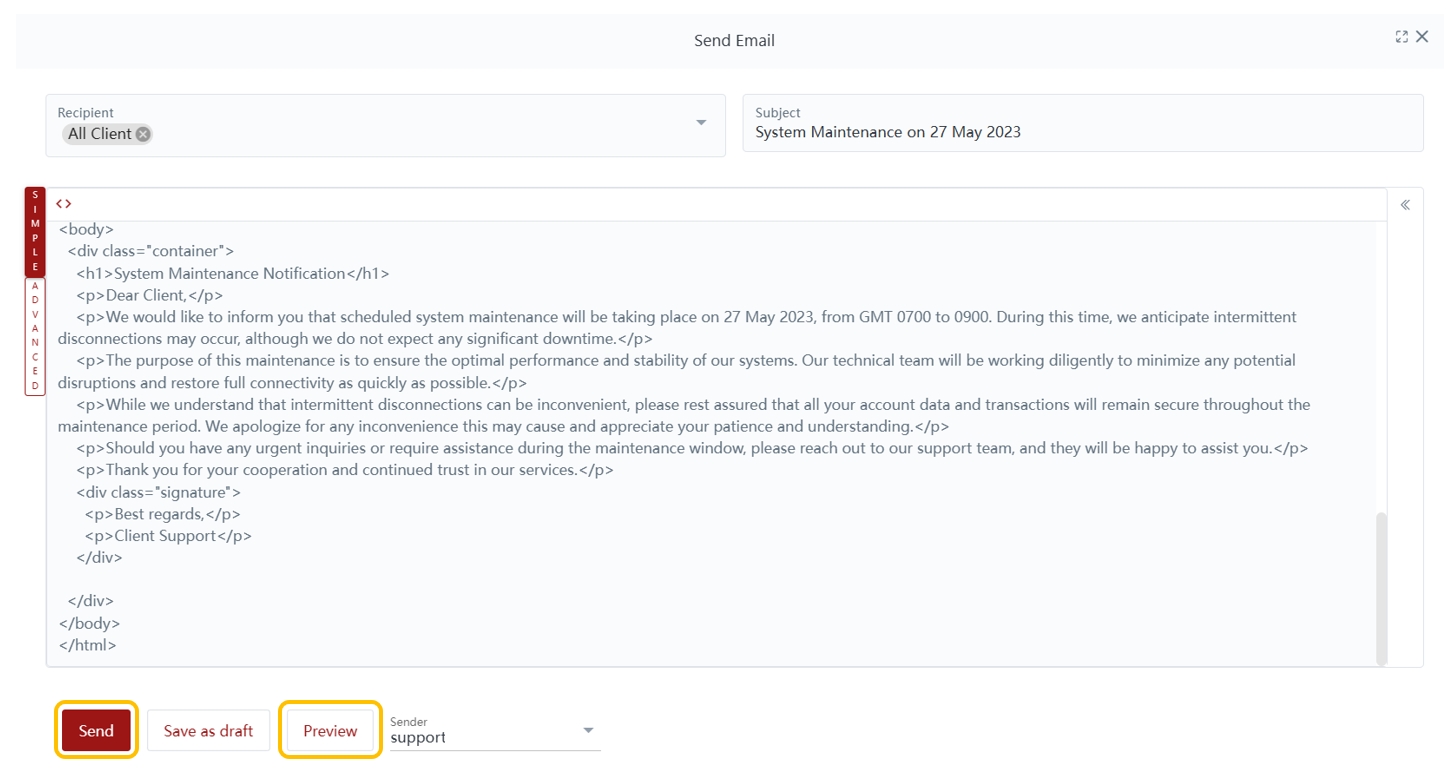
Task: Switch to the SIMPLE editor tab
Action: pos(35,232)
